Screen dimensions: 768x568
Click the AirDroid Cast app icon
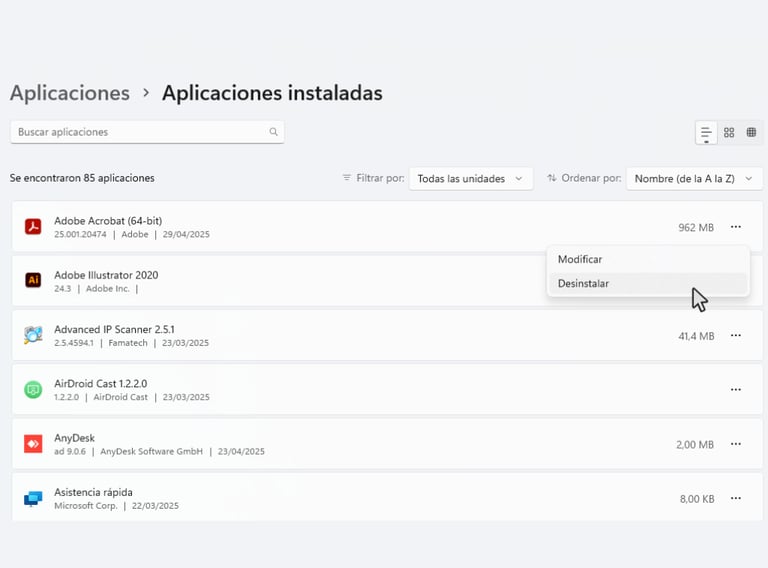pos(33,390)
